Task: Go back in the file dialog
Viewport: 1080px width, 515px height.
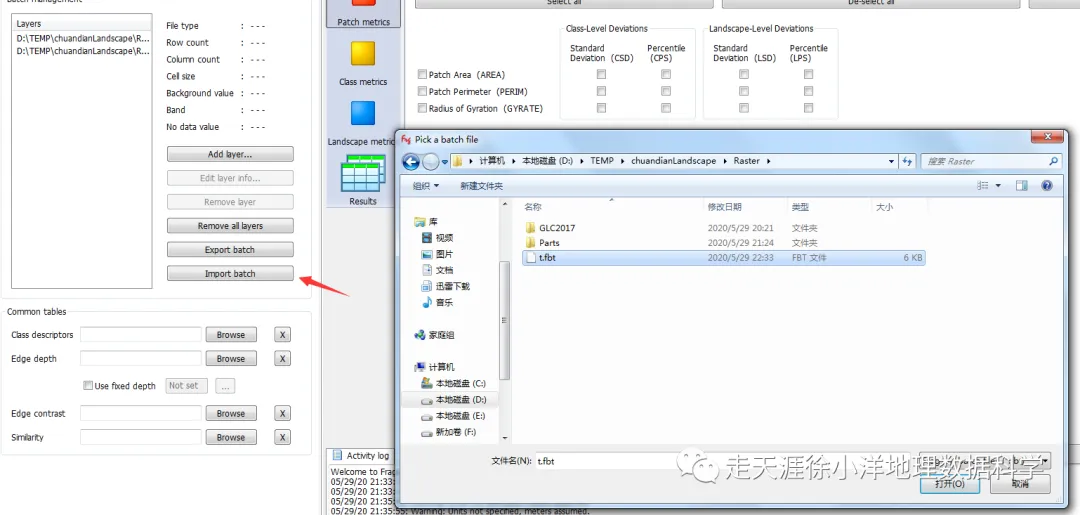Action: (x=411, y=162)
